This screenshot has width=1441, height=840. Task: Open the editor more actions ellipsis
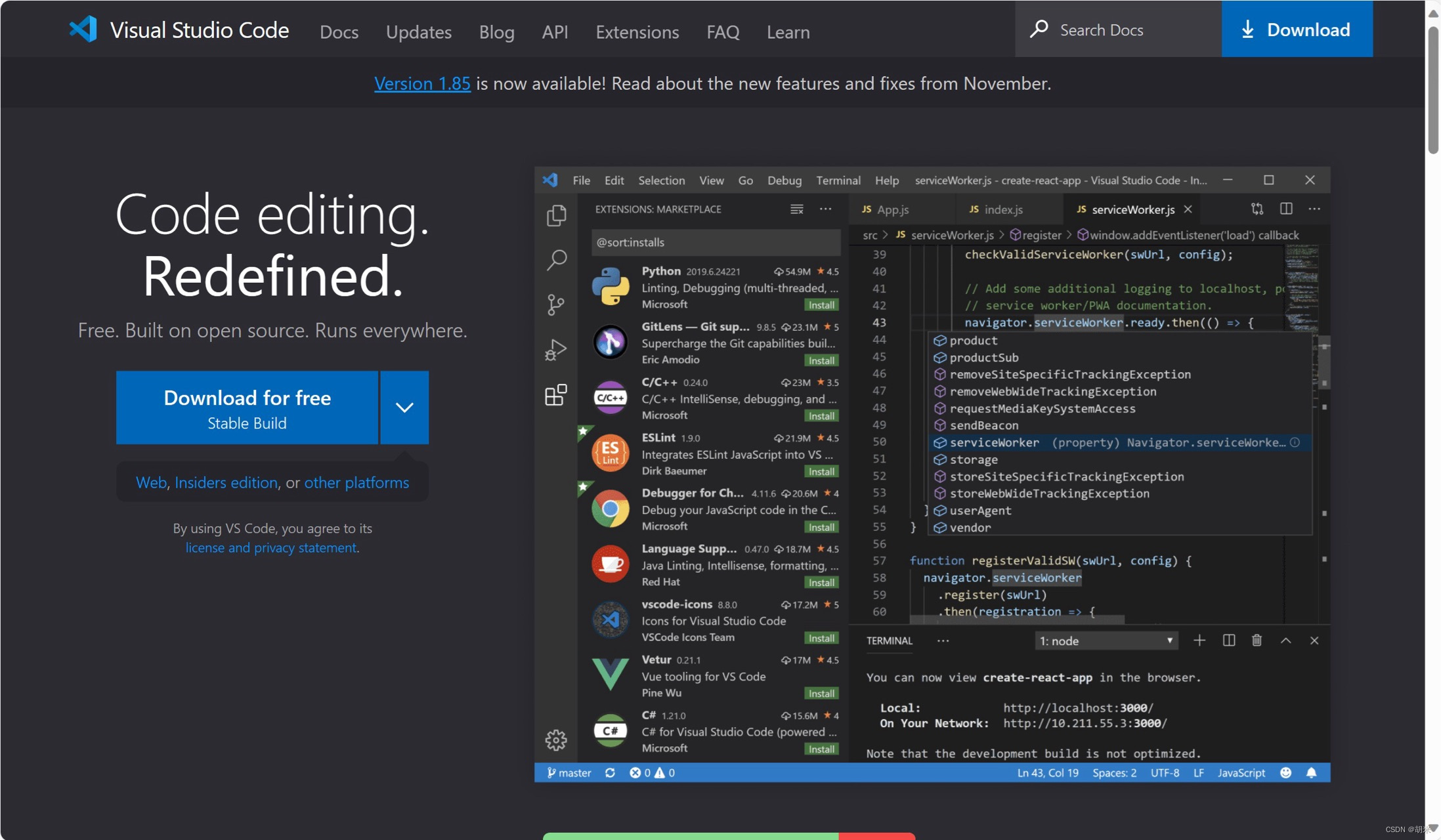click(1314, 209)
